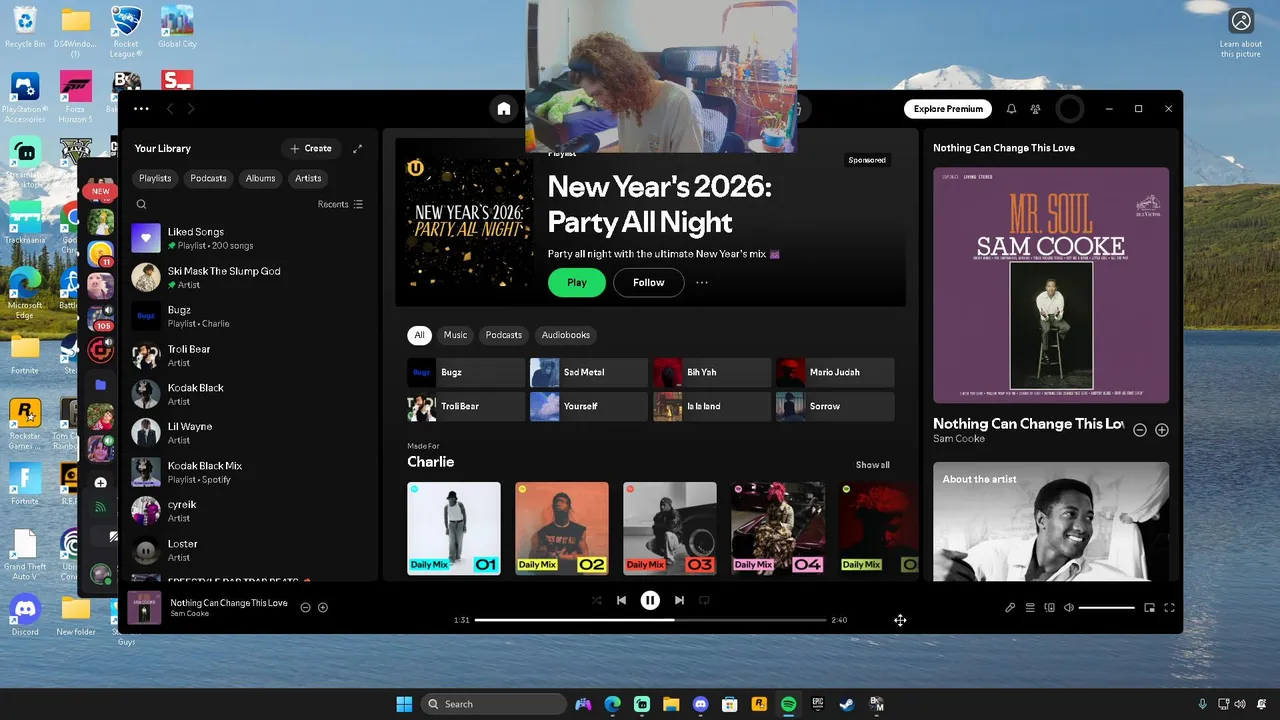Mute the Spotify volume speaker icon
Image resolution: width=1280 pixels, height=720 pixels.
pyautogui.click(x=1069, y=607)
